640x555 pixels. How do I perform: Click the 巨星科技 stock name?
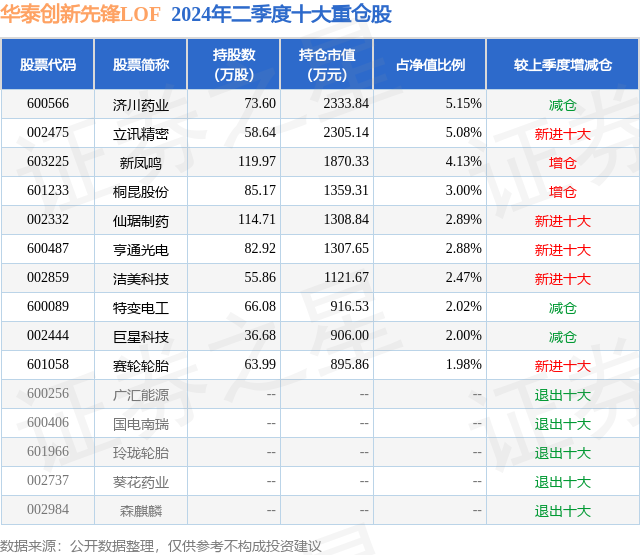[141, 337]
